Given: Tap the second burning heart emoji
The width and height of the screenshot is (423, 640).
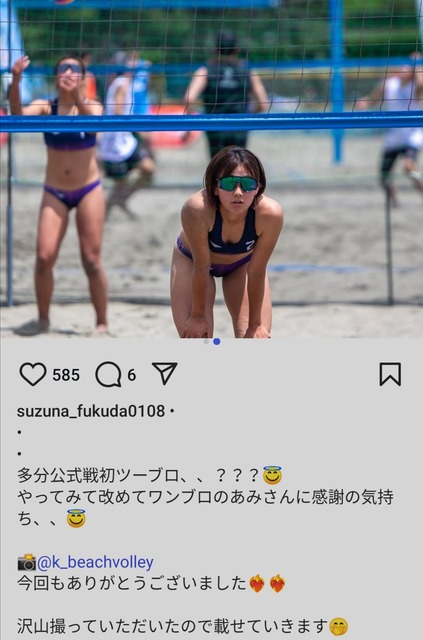Looking at the screenshot, I should (x=277, y=583).
